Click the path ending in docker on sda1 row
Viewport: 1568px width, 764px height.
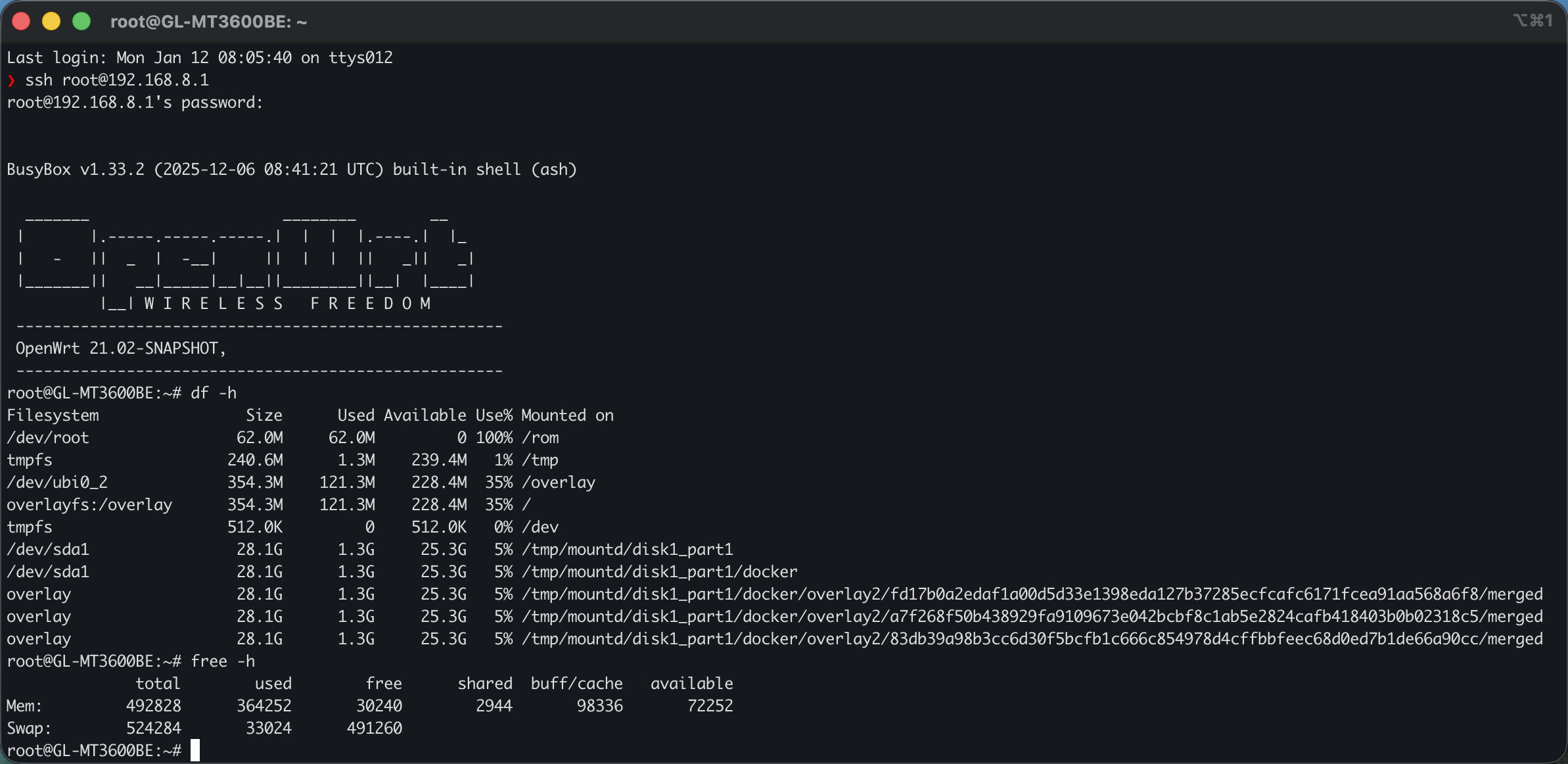pyautogui.click(x=659, y=572)
